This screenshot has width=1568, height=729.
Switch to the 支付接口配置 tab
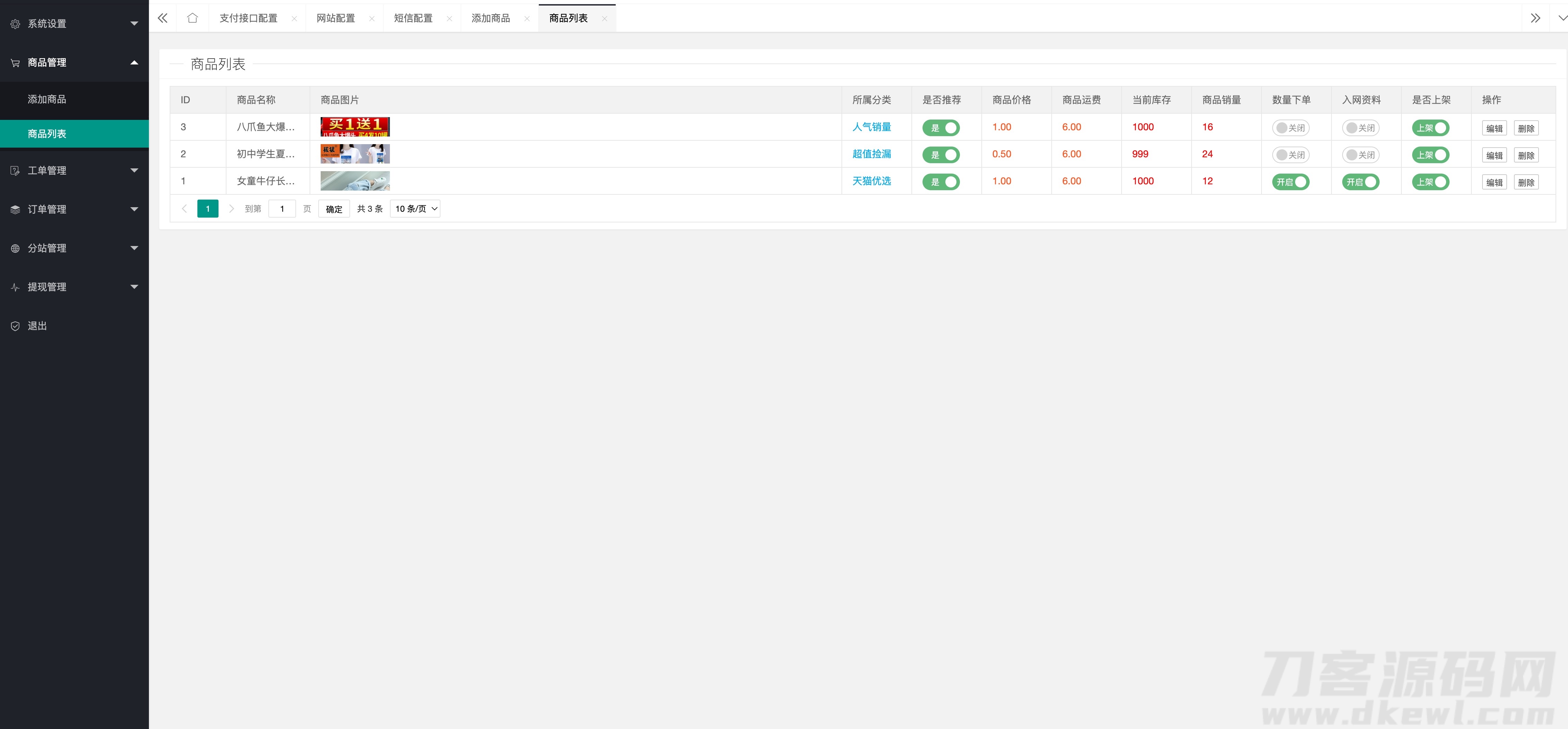(248, 18)
